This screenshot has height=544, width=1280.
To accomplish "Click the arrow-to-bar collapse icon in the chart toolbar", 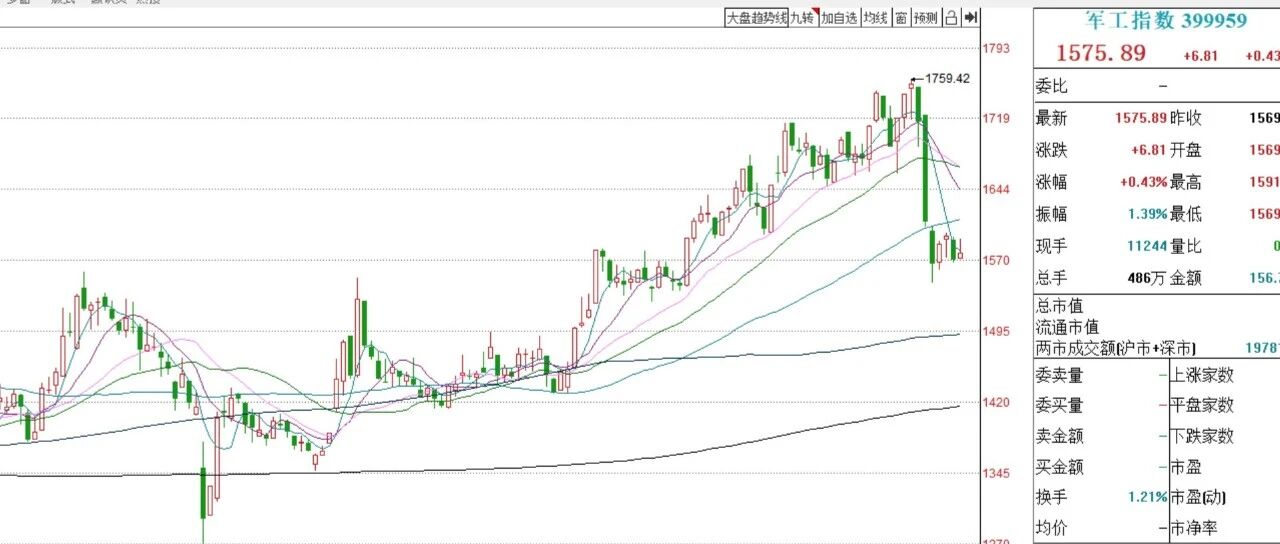I will click(x=971, y=17).
